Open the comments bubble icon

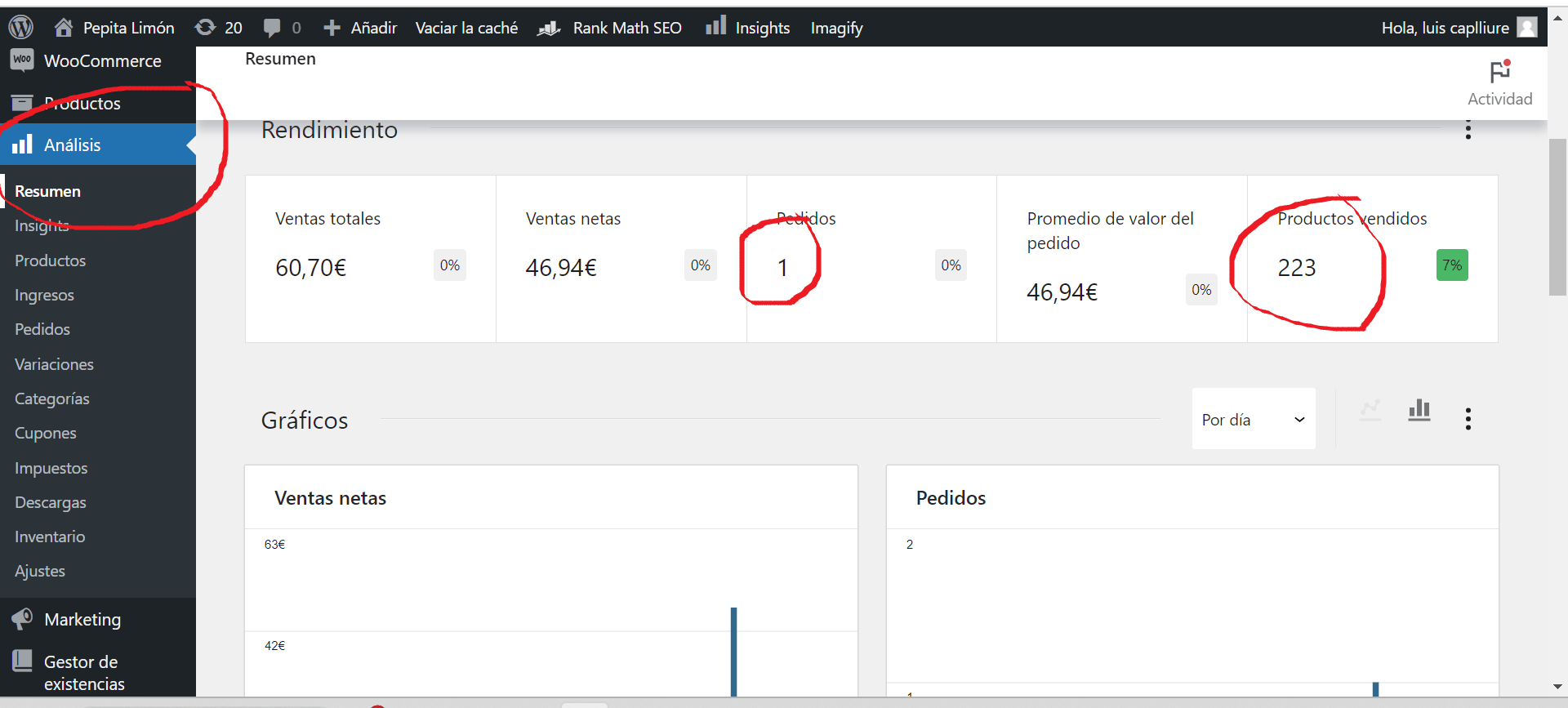(272, 28)
